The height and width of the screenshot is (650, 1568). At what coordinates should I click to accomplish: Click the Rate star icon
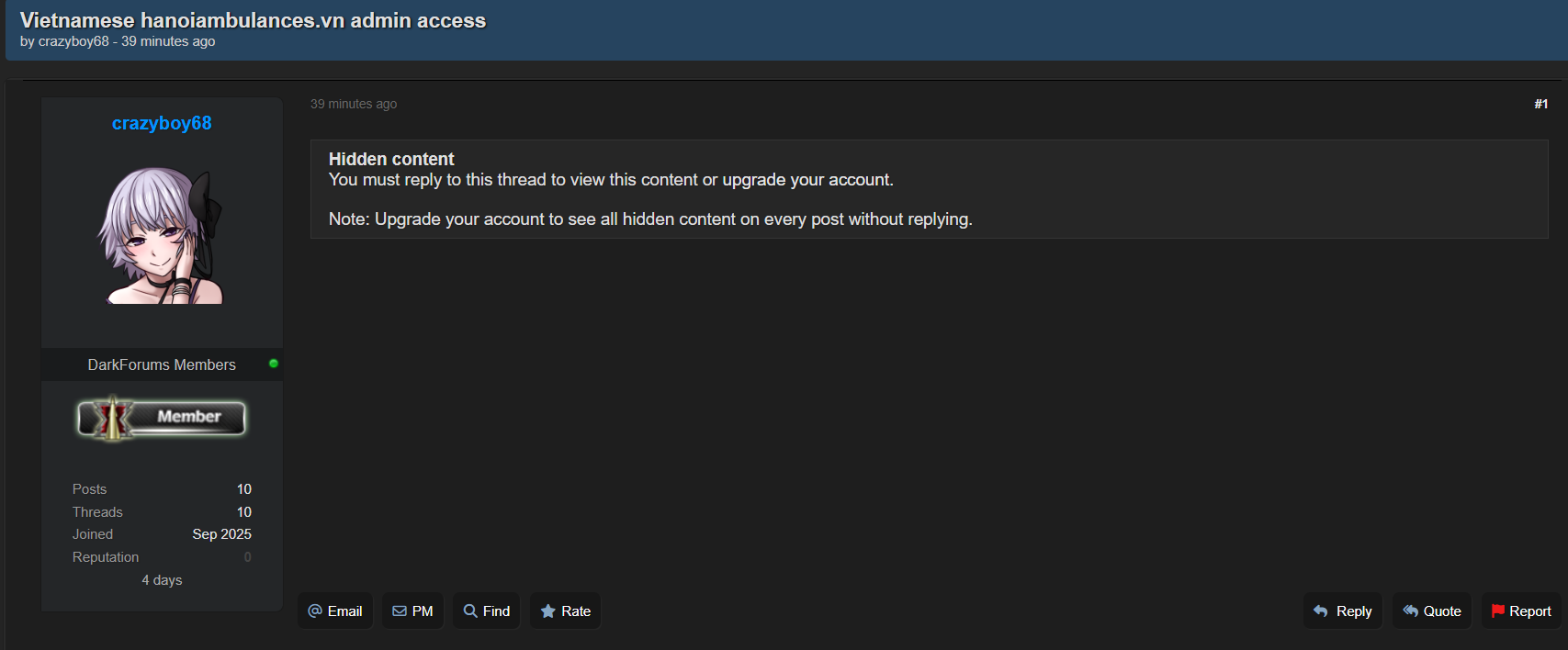coord(548,611)
